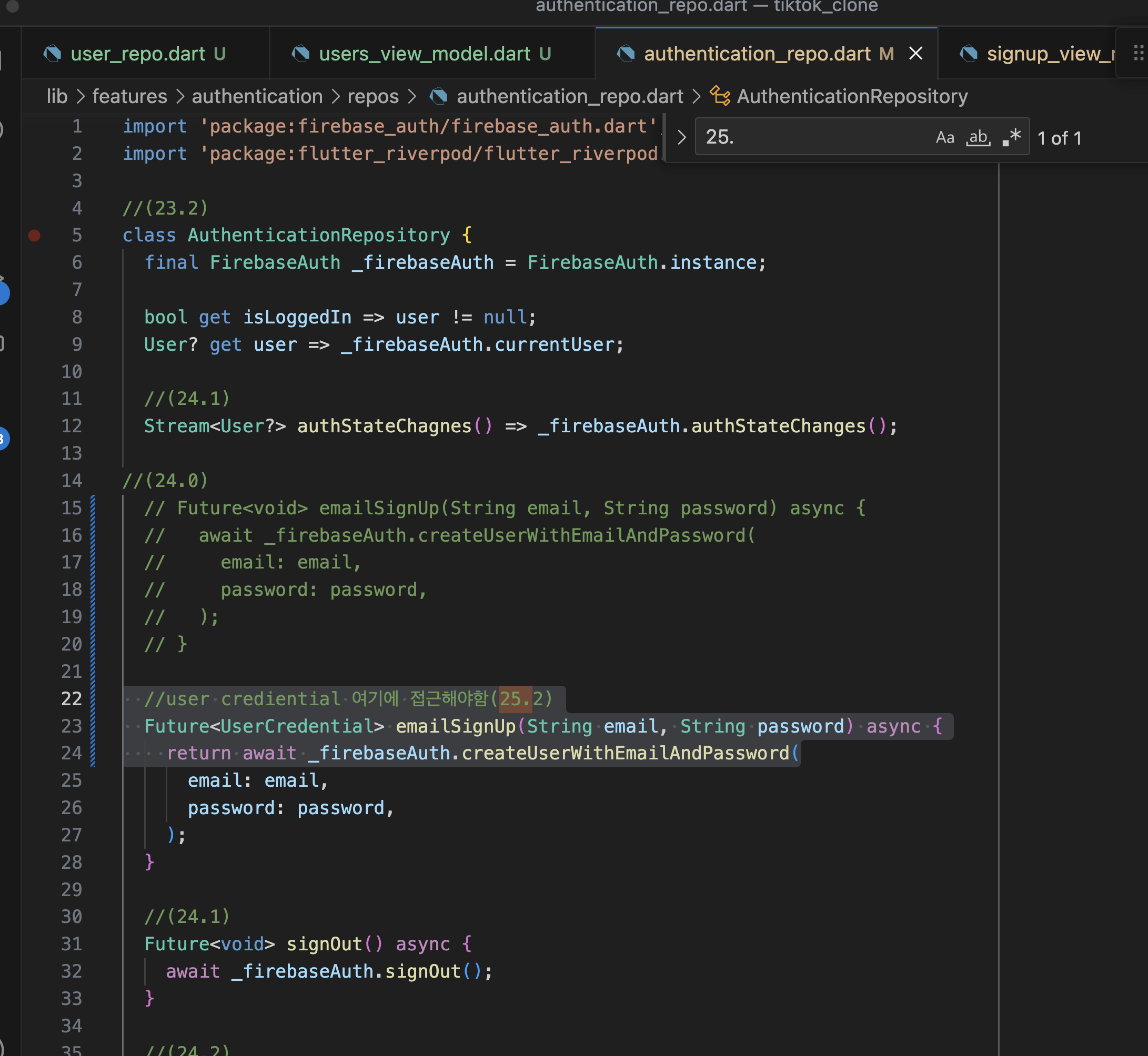This screenshot has width=1148, height=1056.
Task: Open the repos breadcrumb dropdown
Action: [372, 96]
